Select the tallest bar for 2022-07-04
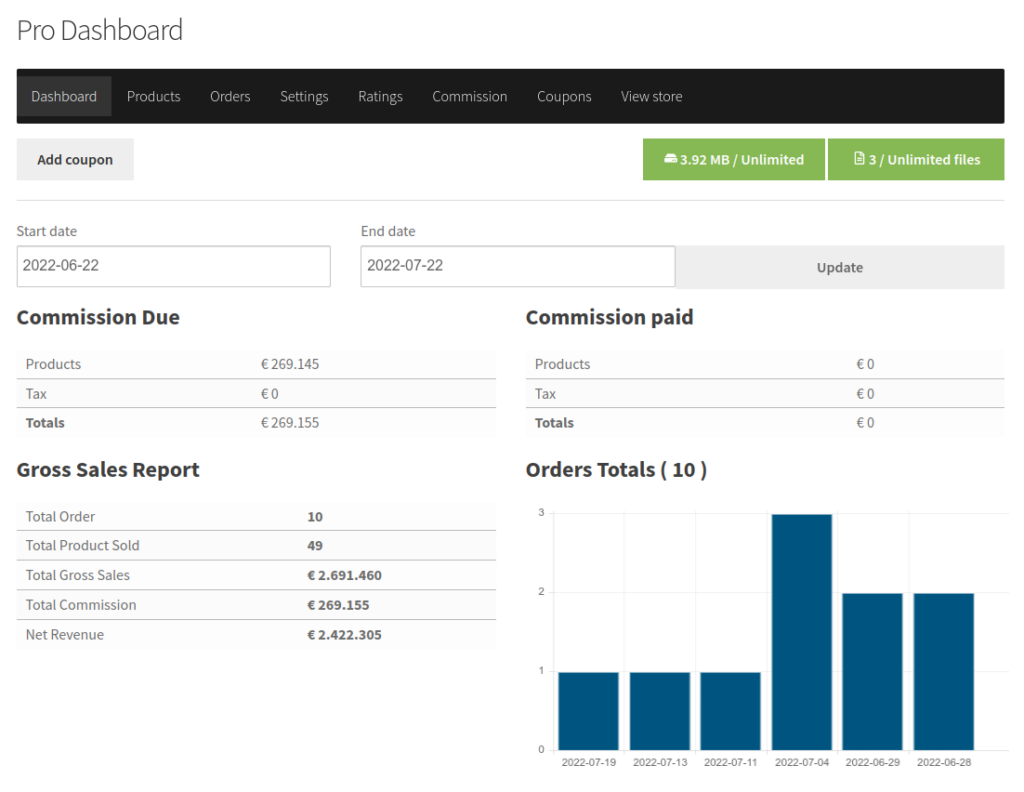This screenshot has width=1024, height=792. click(802, 632)
